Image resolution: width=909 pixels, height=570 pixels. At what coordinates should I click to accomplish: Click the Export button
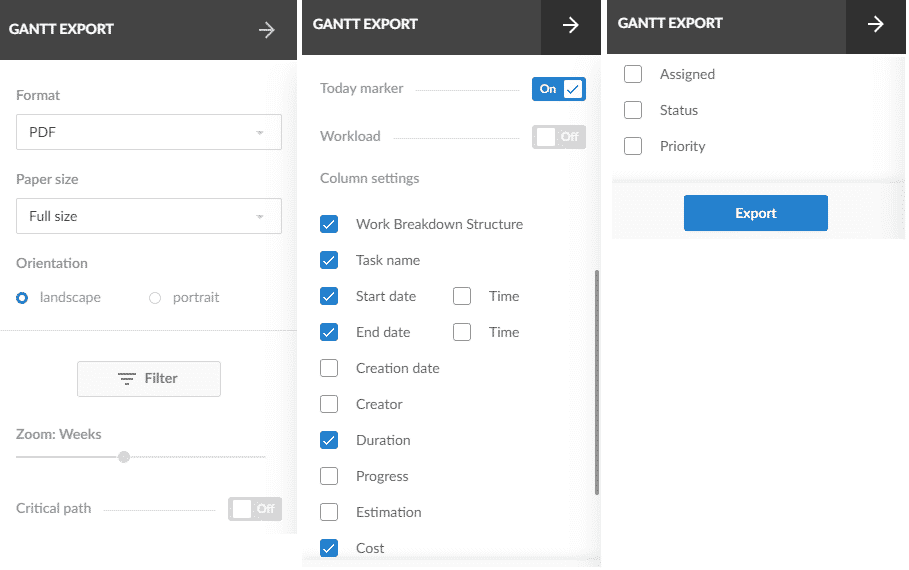pyautogui.click(x=755, y=213)
